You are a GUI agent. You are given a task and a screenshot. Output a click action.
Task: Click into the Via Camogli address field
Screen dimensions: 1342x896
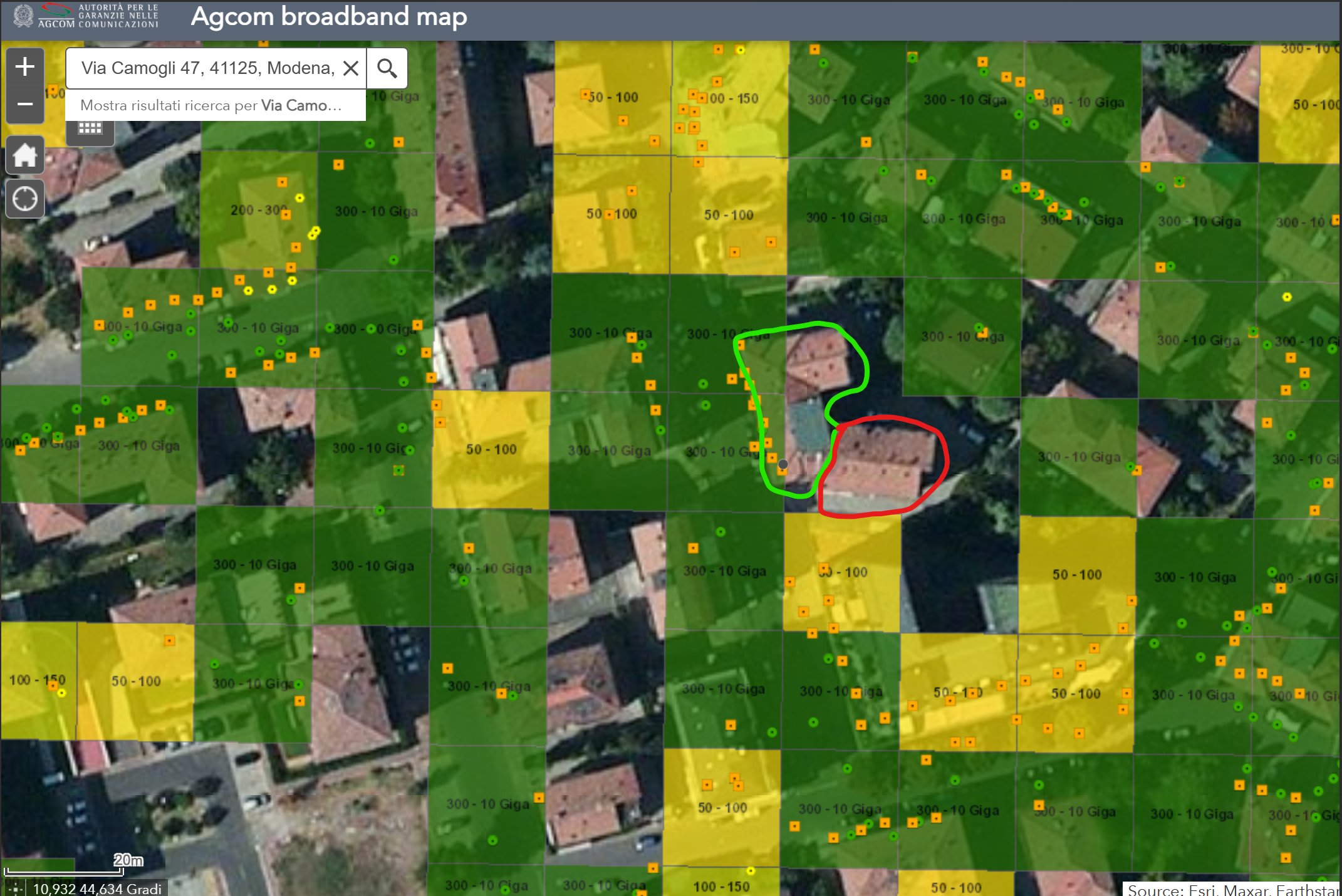[x=207, y=68]
